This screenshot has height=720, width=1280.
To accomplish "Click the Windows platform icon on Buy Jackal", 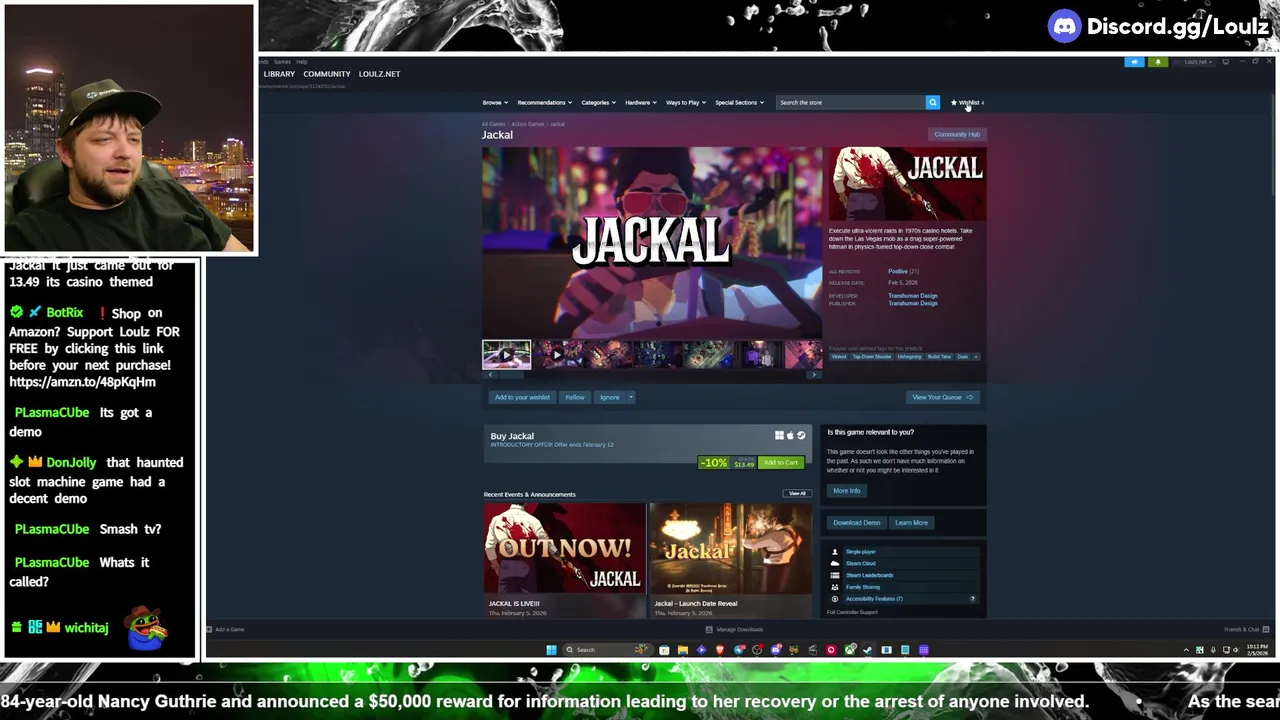I will coord(779,436).
